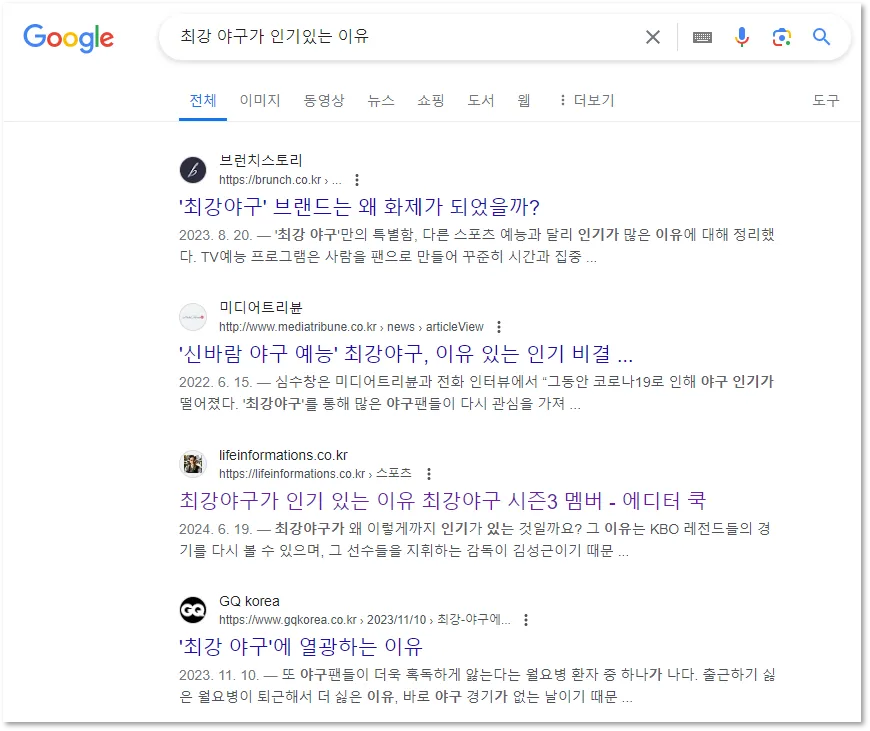Open Google Lens image search
This screenshot has height=731, width=870.
[781, 36]
